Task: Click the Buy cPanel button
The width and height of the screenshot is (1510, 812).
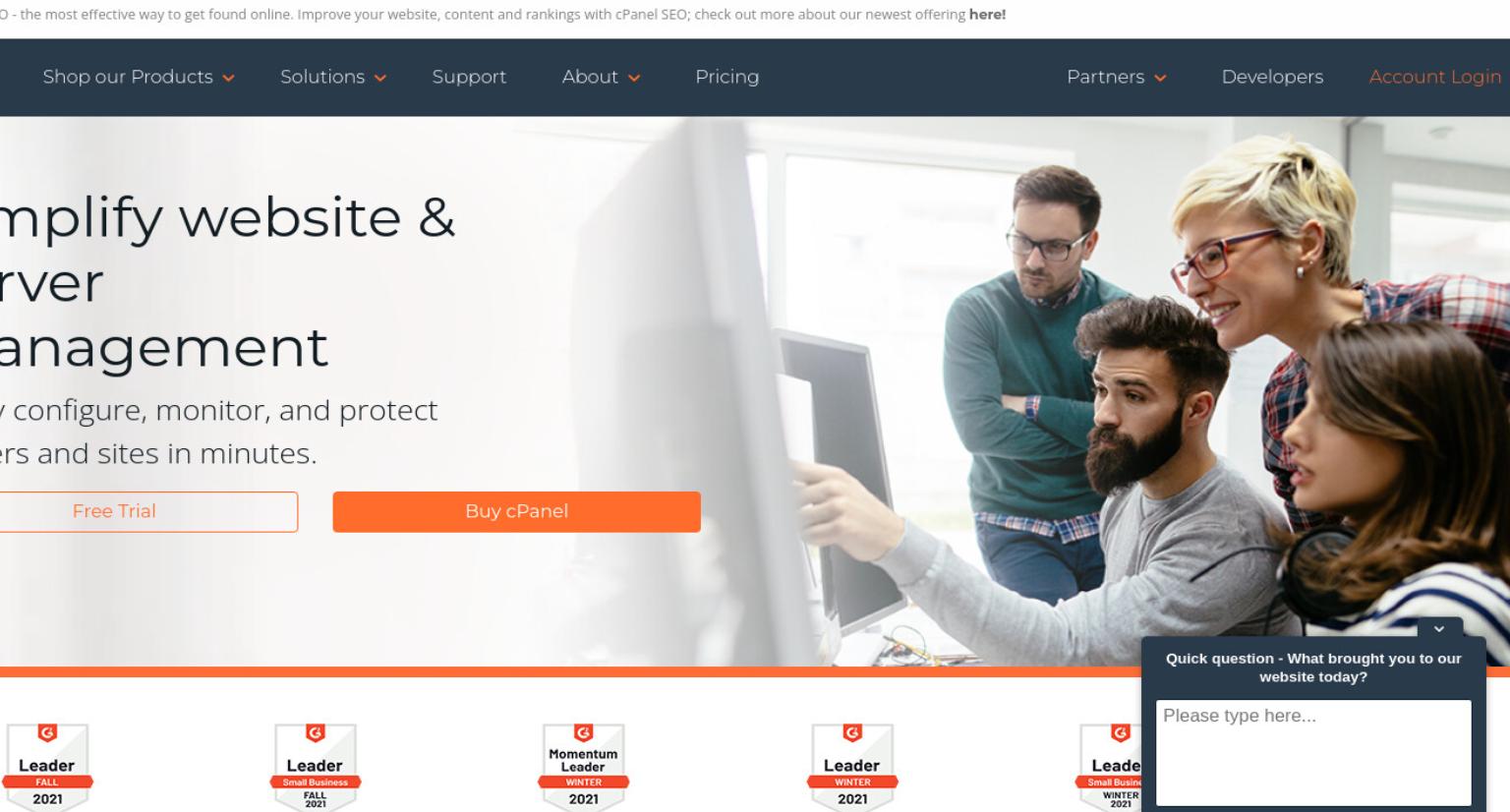Action: point(516,511)
